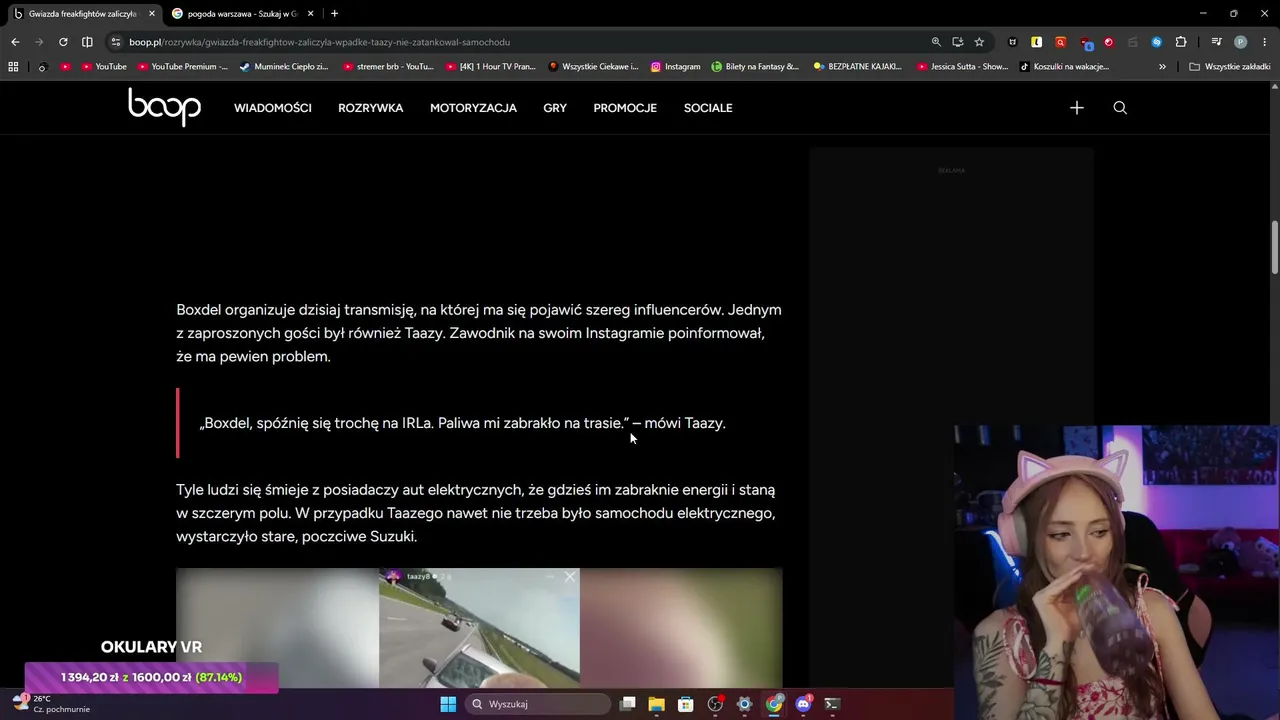Open the 4K 1 Hour TV bookmark

pos(490,67)
